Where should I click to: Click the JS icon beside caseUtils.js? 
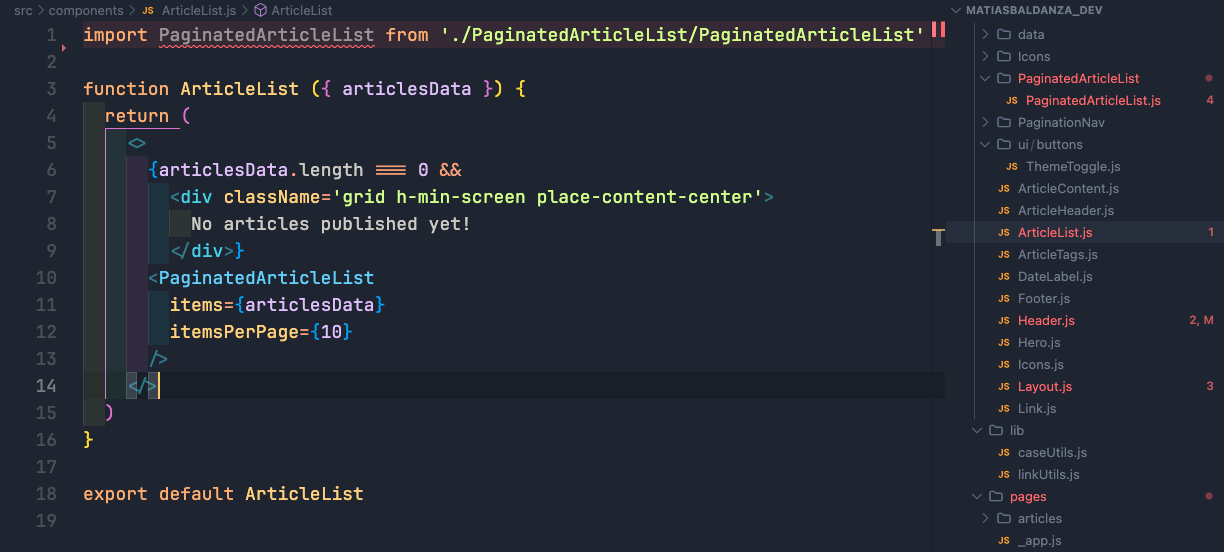1004,453
